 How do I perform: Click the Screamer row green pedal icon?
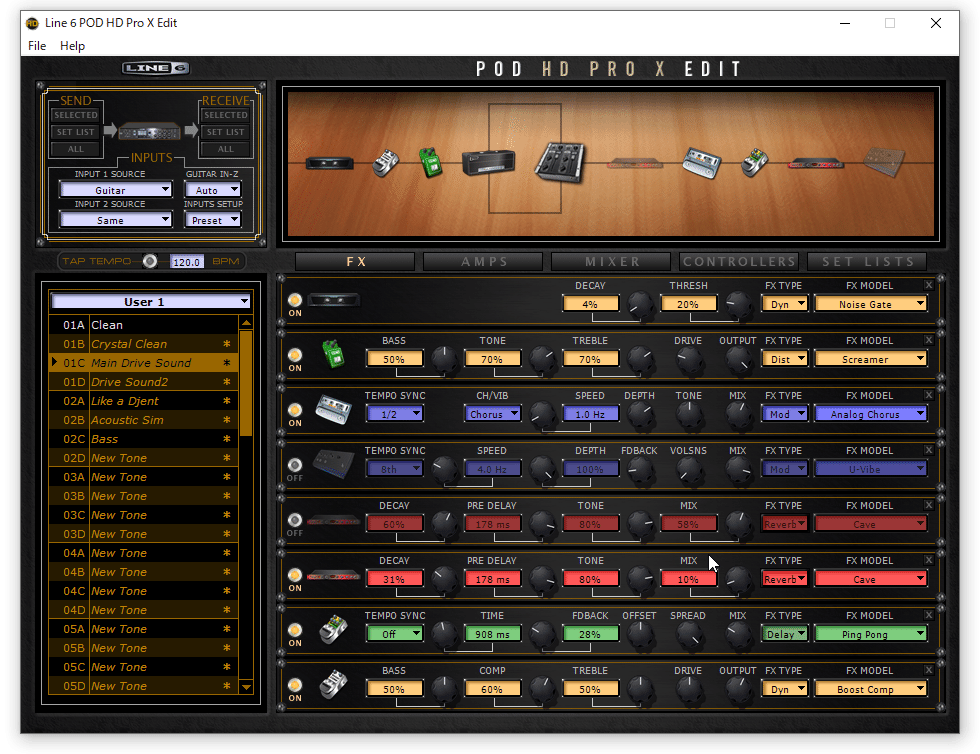click(333, 354)
